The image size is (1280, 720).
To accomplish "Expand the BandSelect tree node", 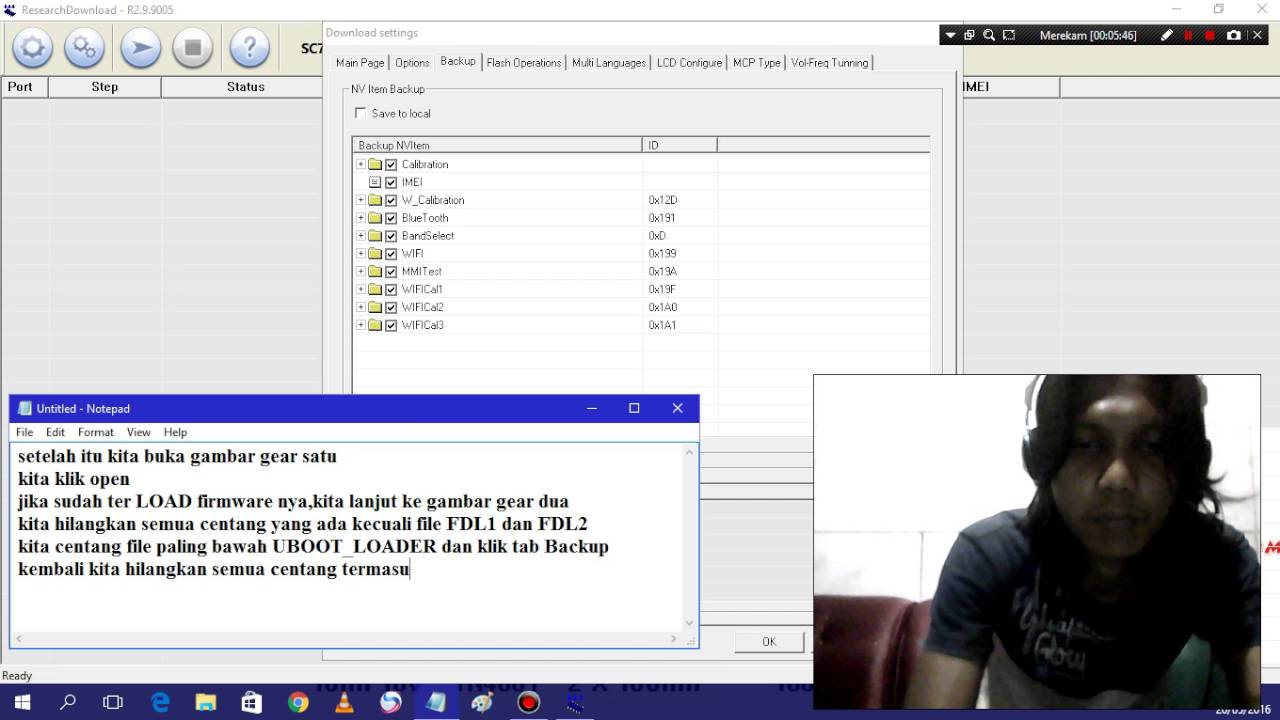I will pos(361,236).
